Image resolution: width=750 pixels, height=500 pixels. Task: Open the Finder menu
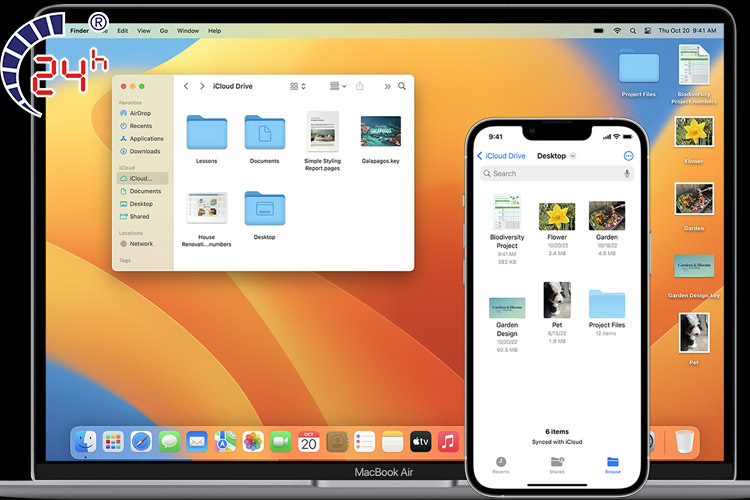tap(79, 31)
